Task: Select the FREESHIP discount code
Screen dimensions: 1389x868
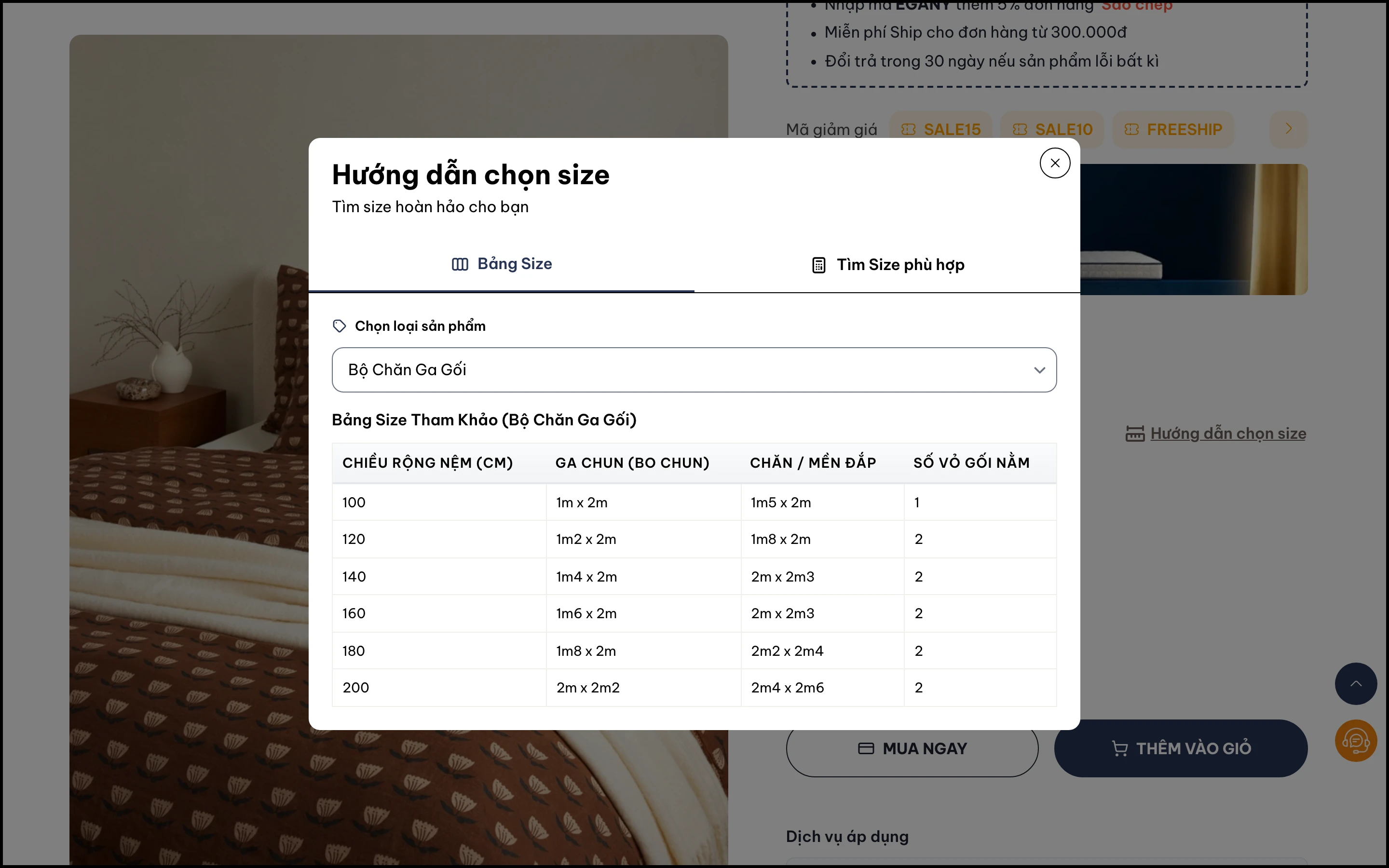Action: [x=1172, y=130]
